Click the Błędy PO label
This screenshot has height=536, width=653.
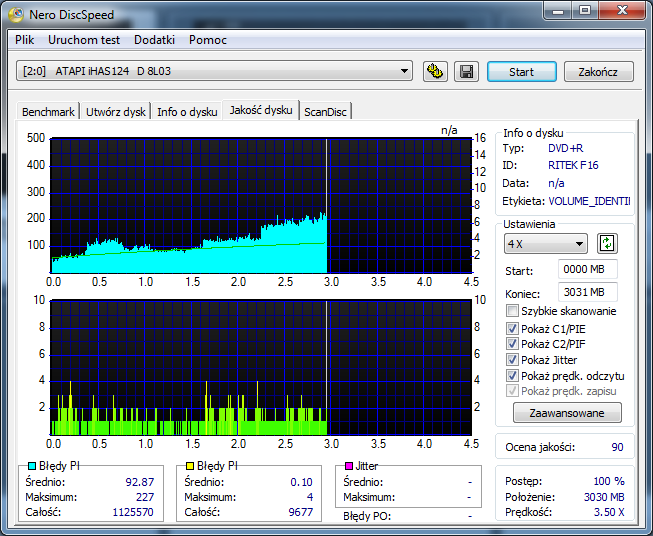click(367, 516)
